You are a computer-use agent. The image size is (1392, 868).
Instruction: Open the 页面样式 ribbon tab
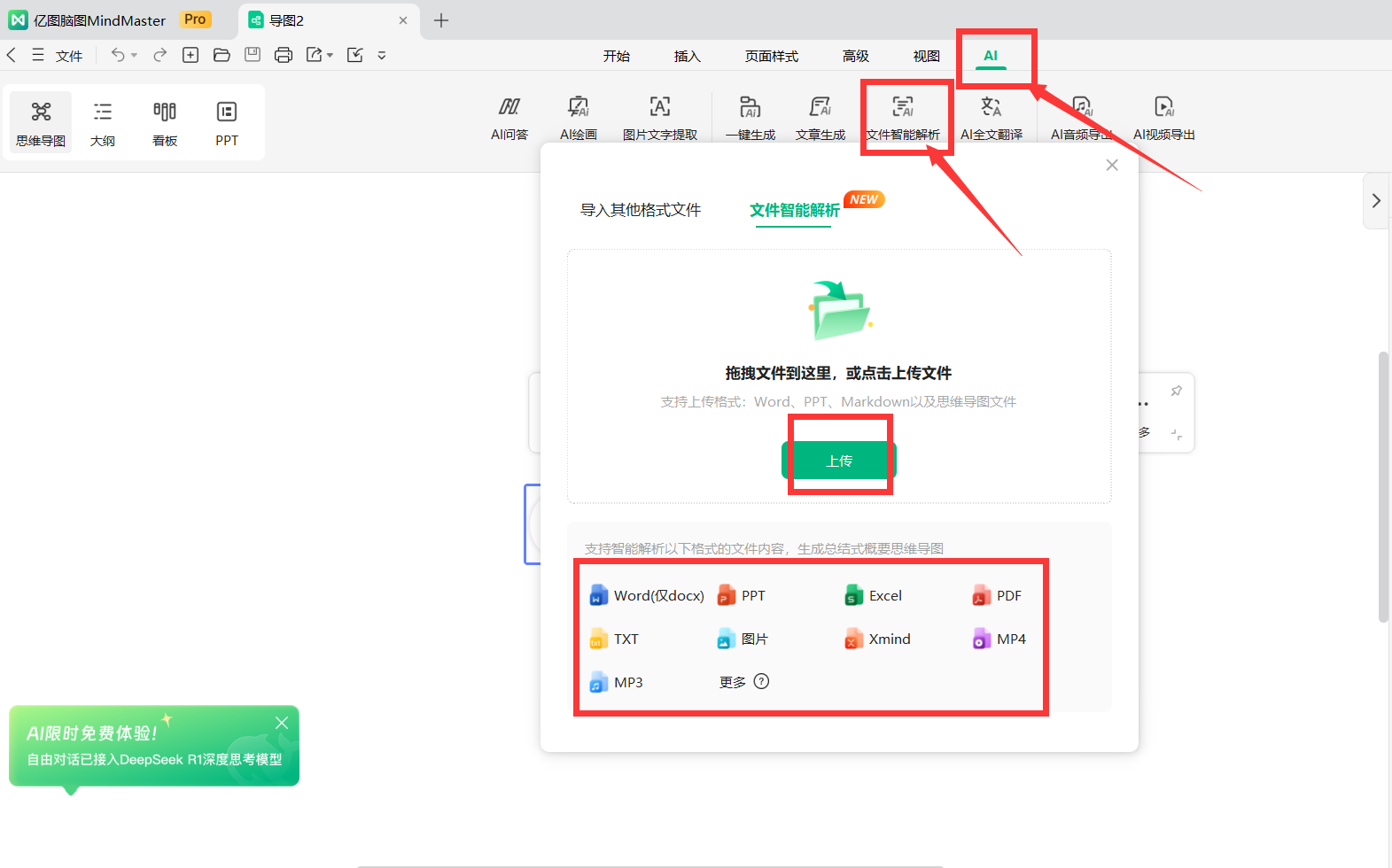tap(772, 56)
